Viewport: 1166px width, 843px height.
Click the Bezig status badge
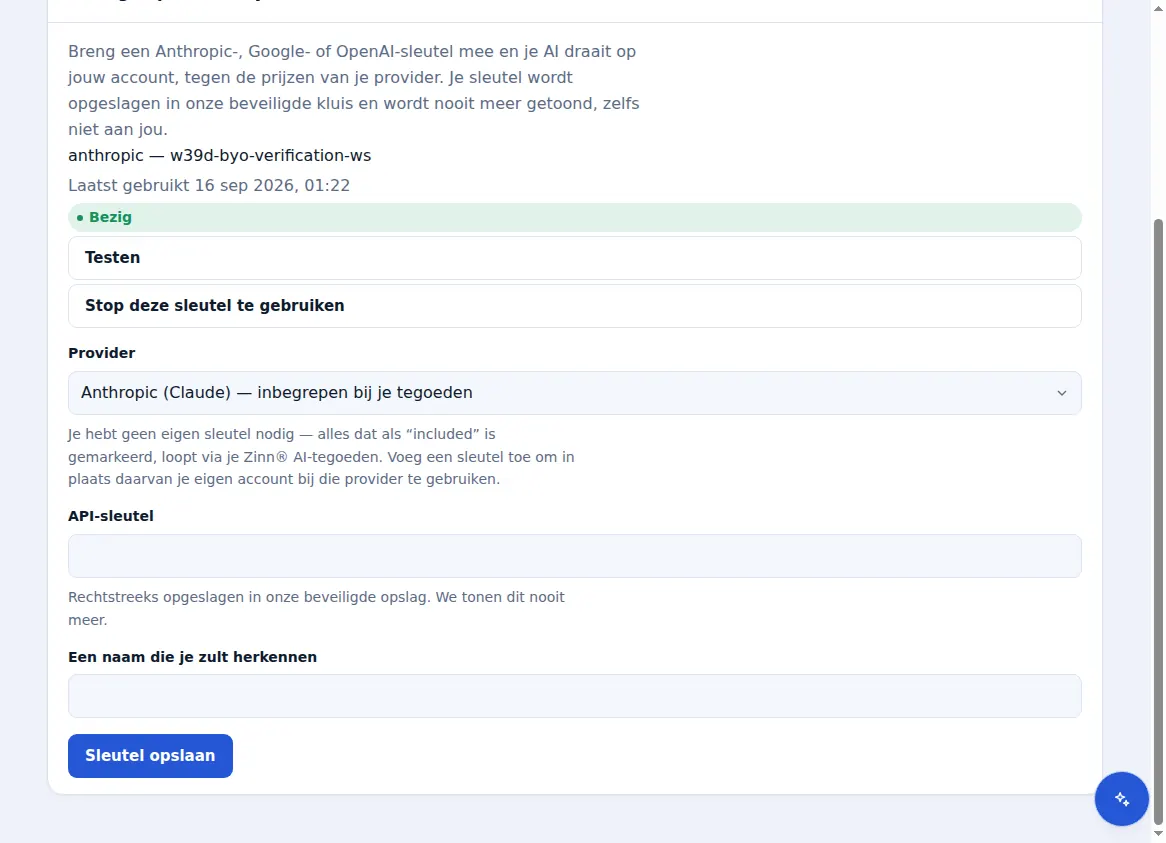pyautogui.click(x=574, y=218)
